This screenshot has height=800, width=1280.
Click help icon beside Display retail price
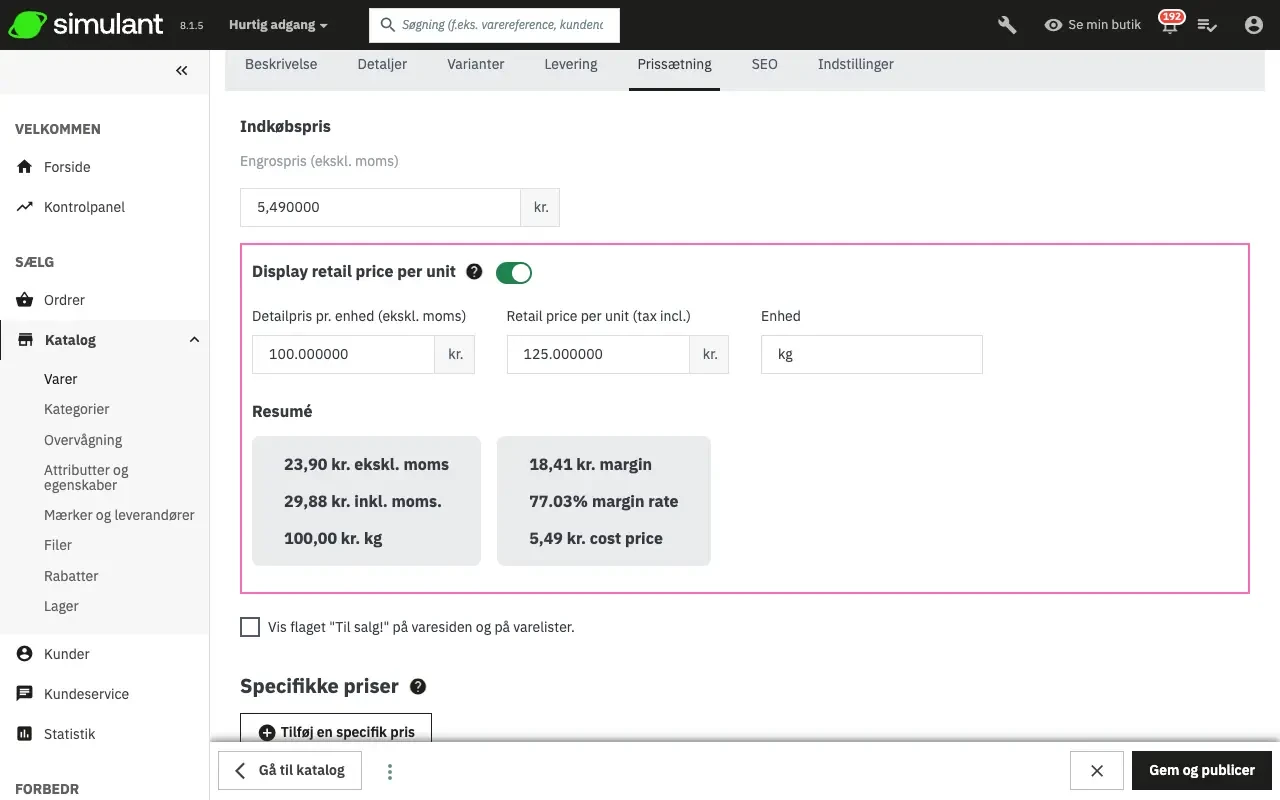[474, 272]
